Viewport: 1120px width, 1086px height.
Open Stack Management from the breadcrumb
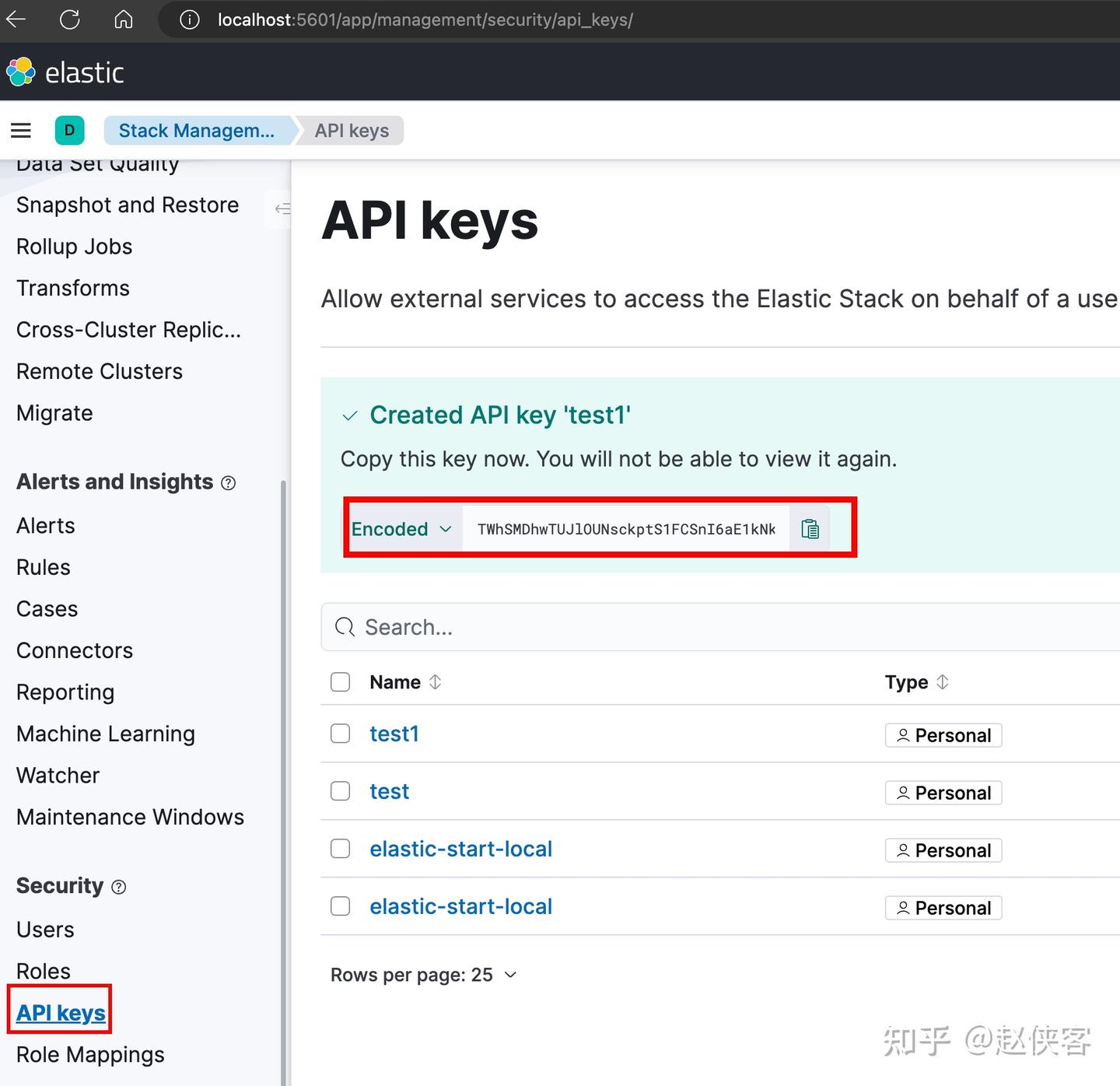pos(197,130)
